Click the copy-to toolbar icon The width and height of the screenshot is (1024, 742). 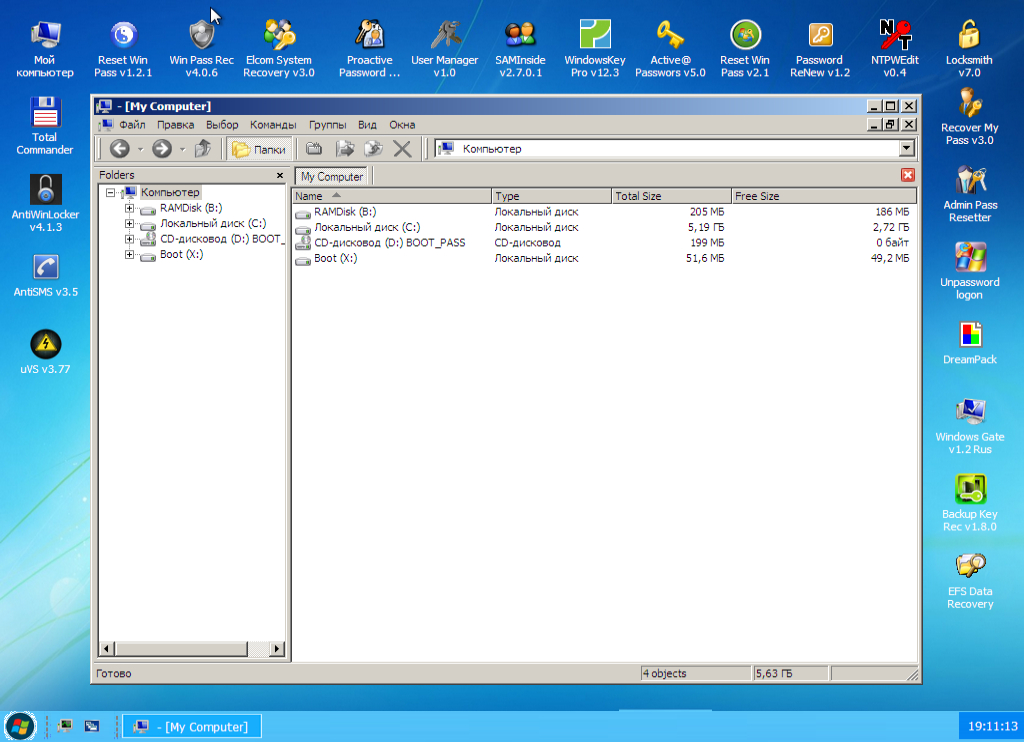[x=345, y=149]
